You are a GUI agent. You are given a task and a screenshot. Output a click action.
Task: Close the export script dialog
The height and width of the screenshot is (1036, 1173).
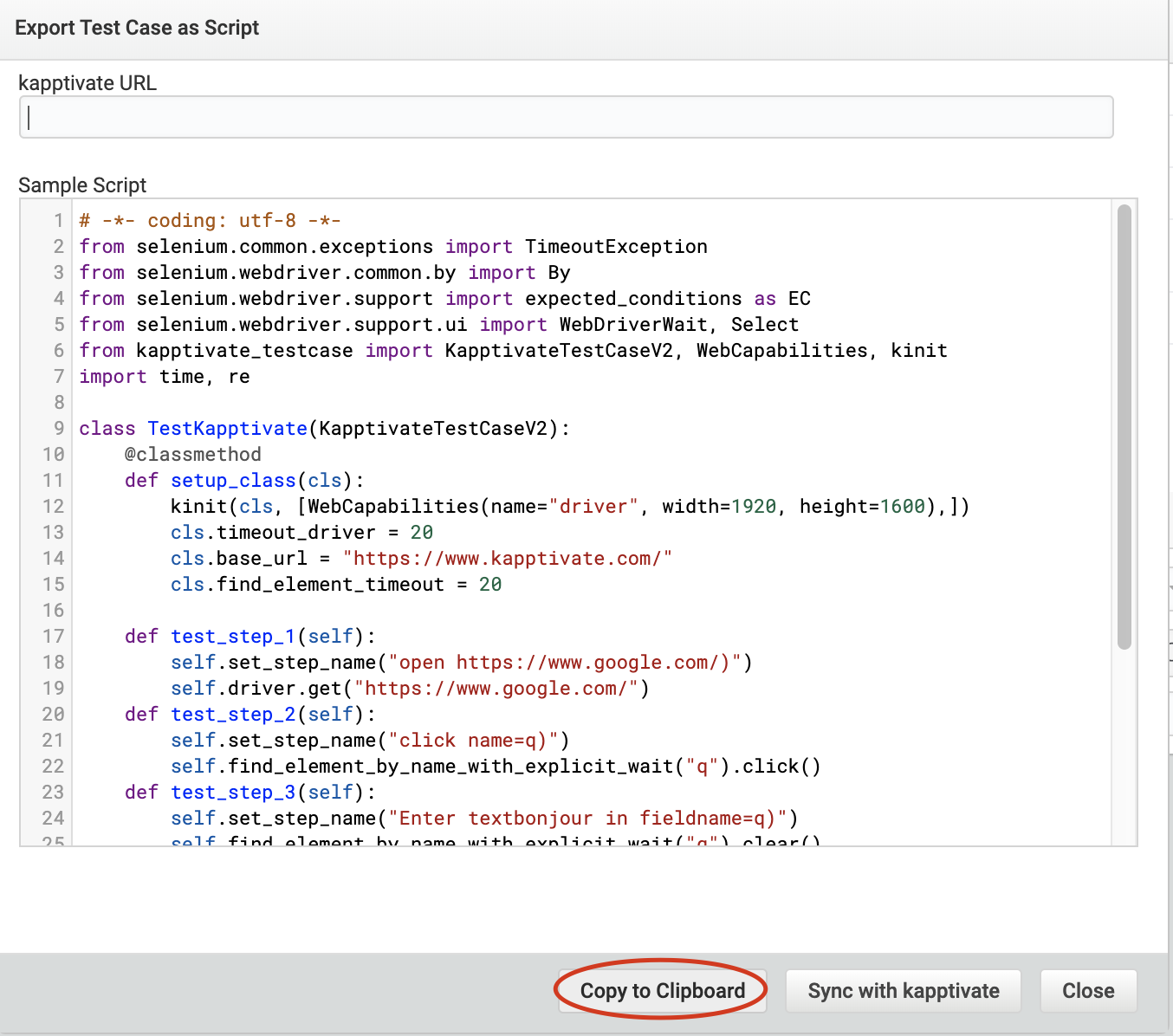1087,991
